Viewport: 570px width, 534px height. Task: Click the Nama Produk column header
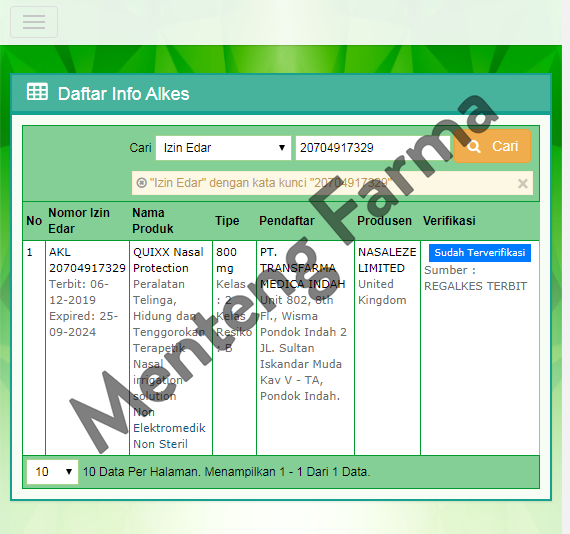pos(152,221)
